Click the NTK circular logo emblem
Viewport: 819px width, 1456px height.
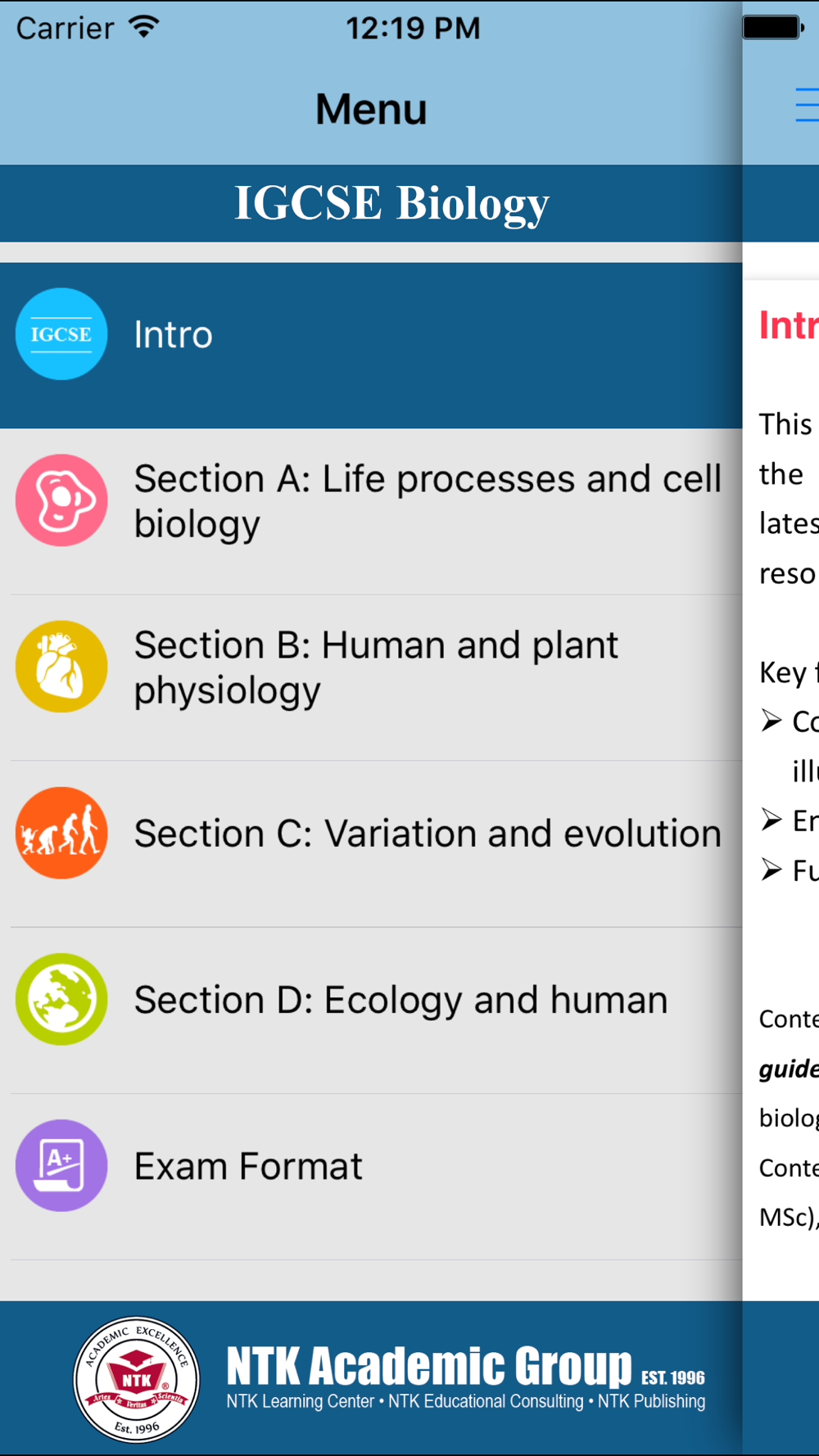point(137,1380)
